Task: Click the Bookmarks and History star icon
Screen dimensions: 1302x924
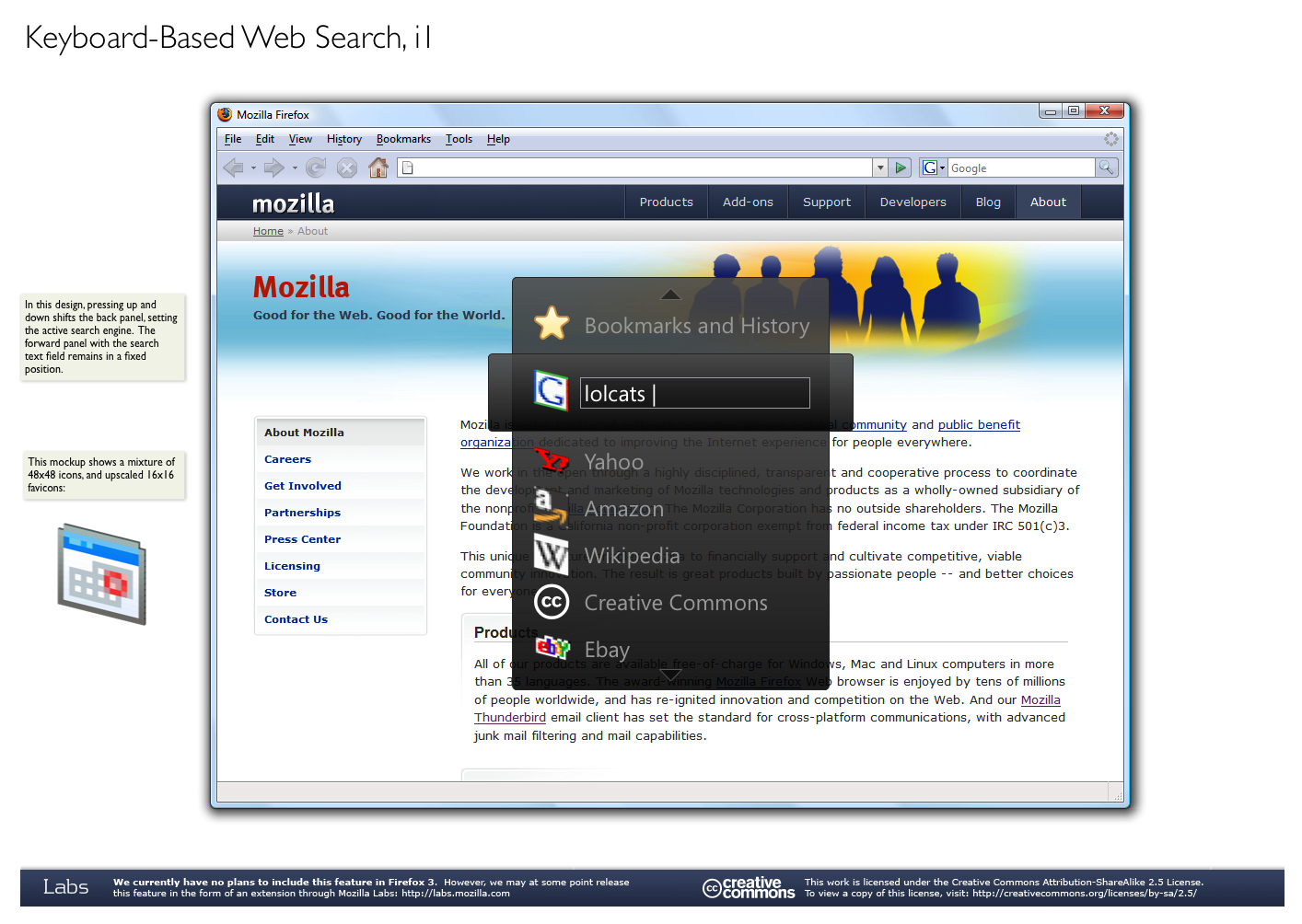Action: [x=552, y=324]
